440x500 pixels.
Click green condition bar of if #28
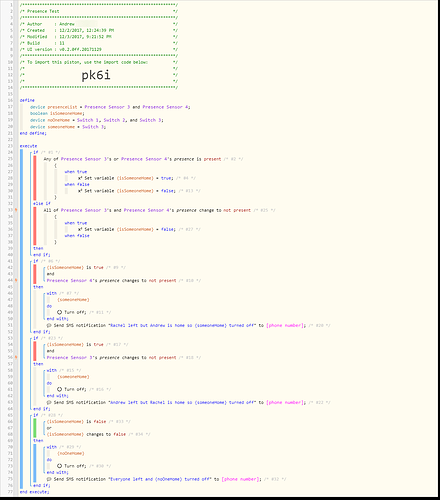point(35,428)
